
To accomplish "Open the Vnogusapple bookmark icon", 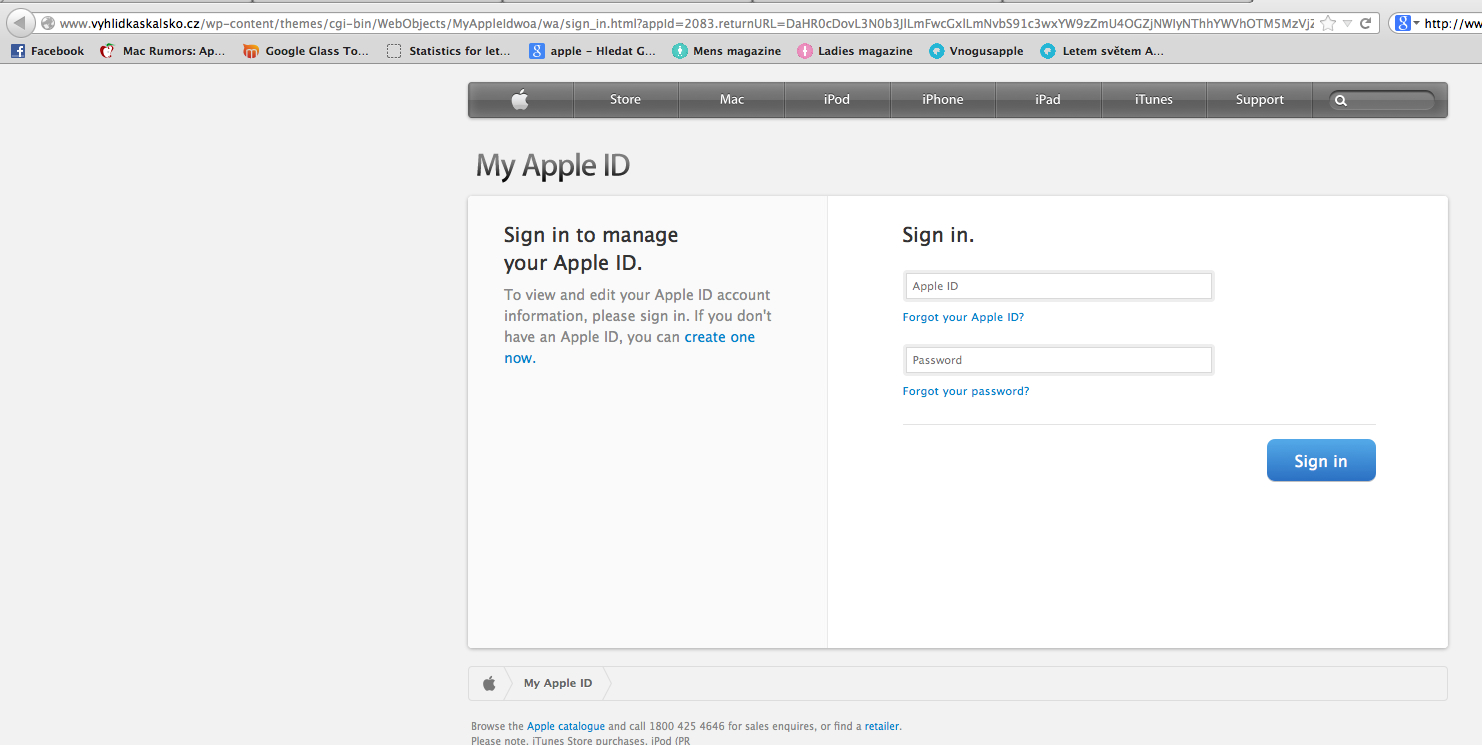I will pos(936,51).
